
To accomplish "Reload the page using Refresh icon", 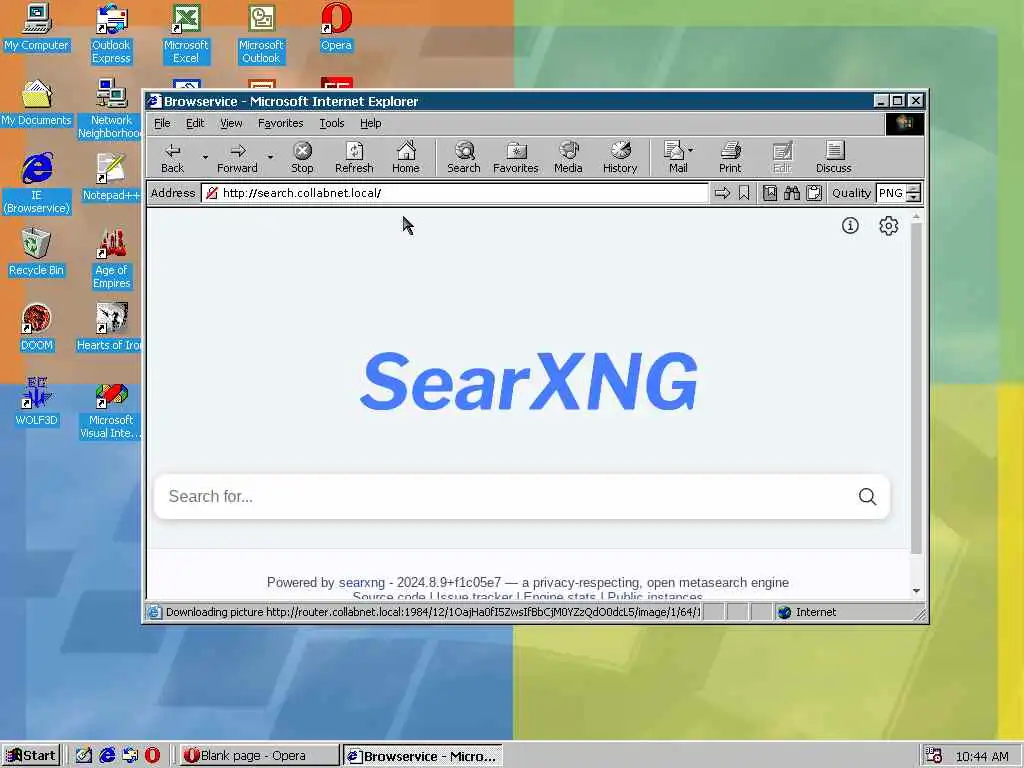I will [354, 157].
